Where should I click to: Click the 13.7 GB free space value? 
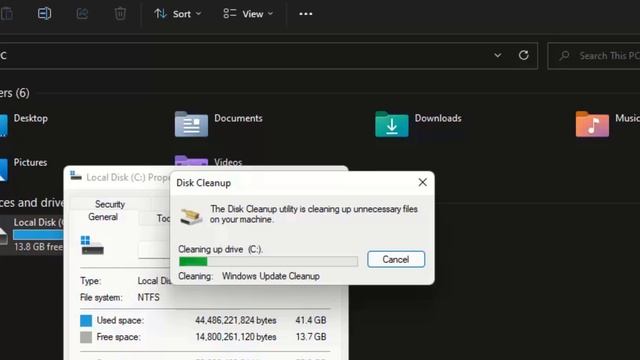click(311, 337)
